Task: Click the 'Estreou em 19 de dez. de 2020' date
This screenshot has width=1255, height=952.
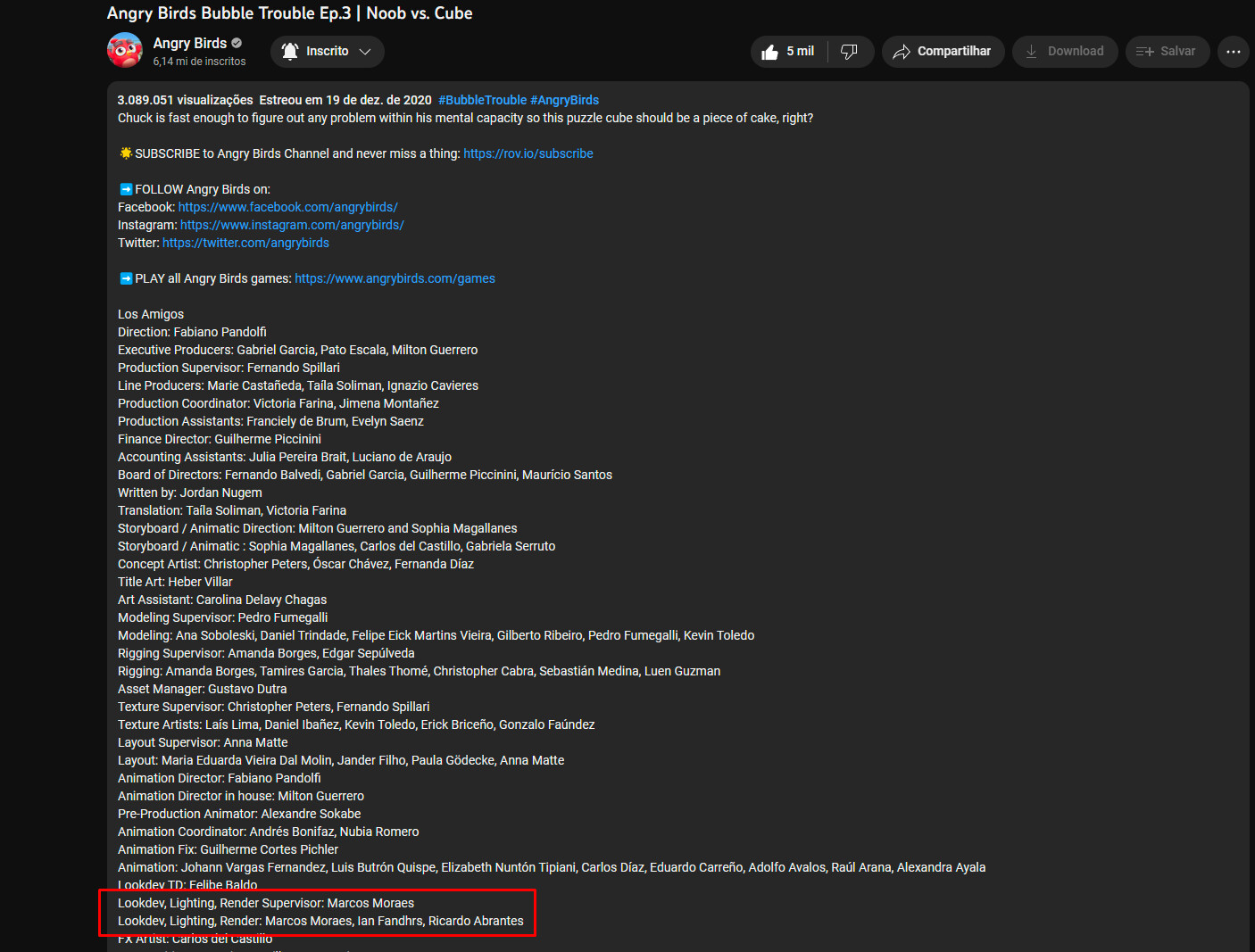Action: pyautogui.click(x=345, y=100)
